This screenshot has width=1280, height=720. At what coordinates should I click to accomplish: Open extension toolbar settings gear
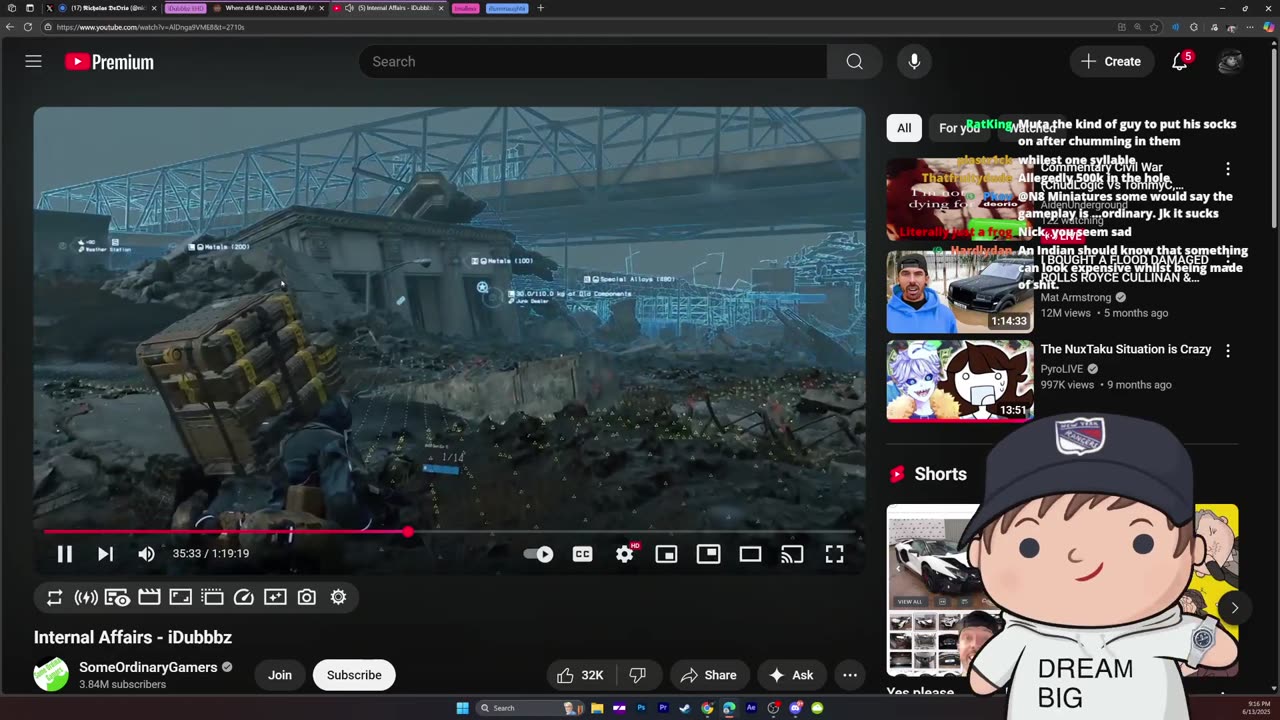[x=338, y=597]
